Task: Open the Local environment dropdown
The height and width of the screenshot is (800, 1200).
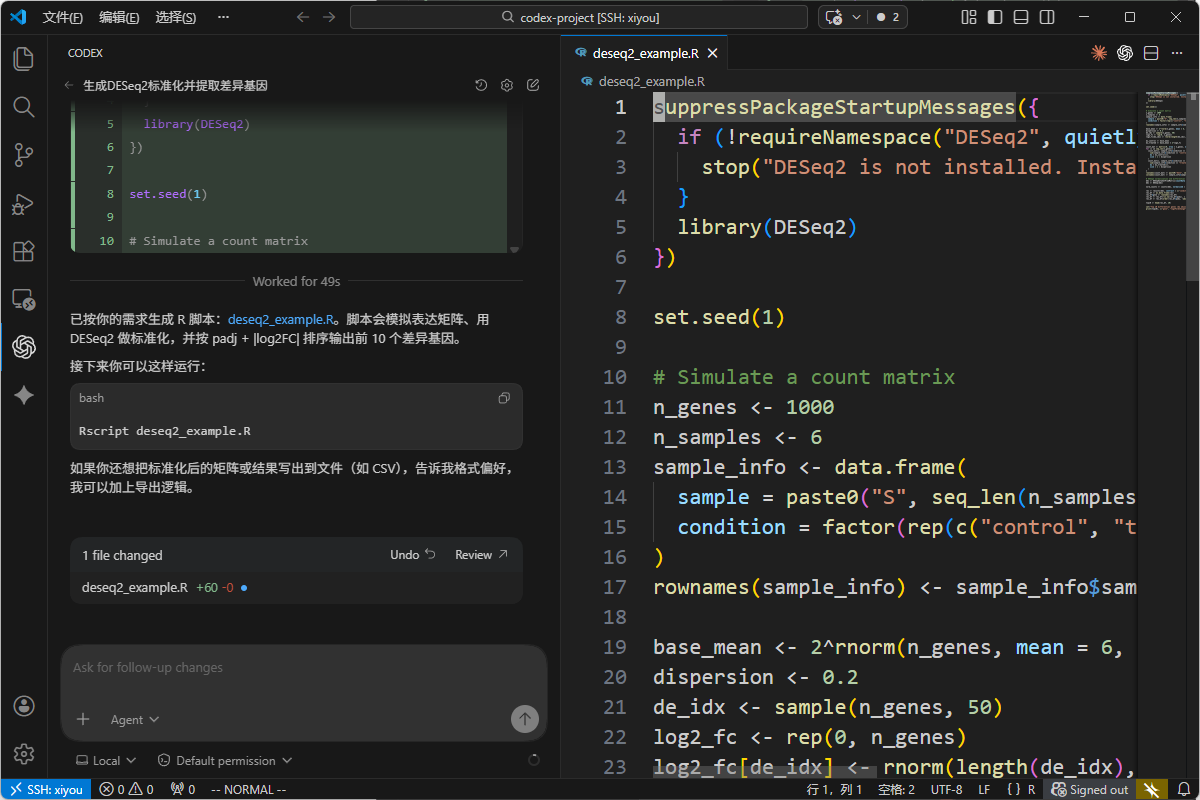Action: (106, 760)
